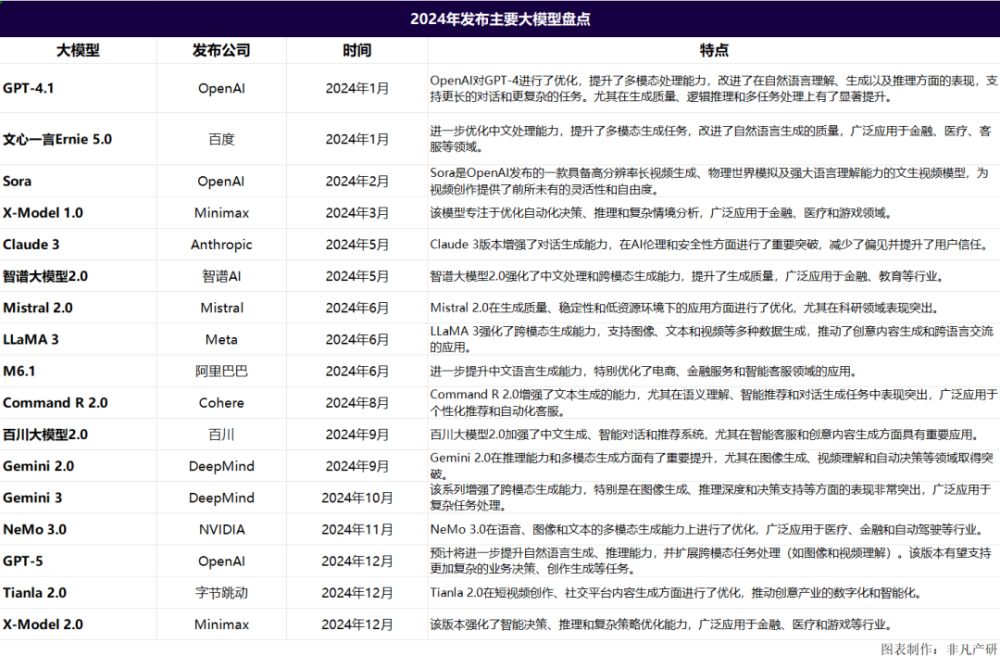Select OpenAI in the GPT-5 row

point(221,561)
